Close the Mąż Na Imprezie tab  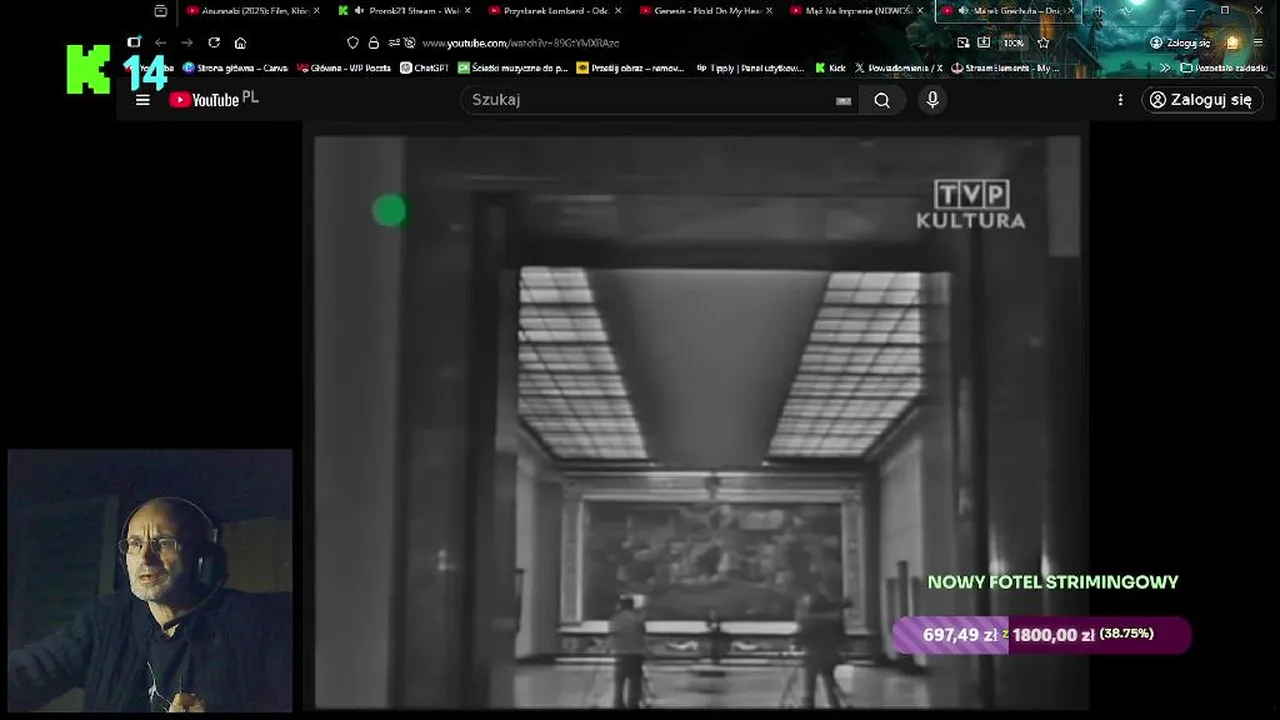pos(919,11)
